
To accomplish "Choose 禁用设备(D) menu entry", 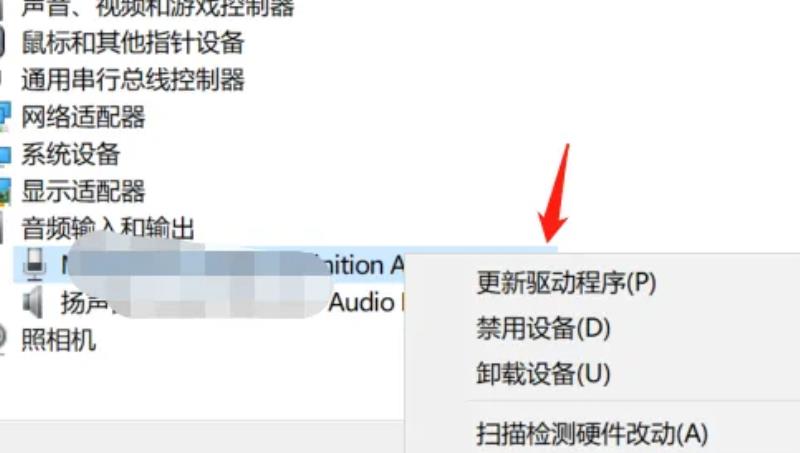I will pos(543,328).
